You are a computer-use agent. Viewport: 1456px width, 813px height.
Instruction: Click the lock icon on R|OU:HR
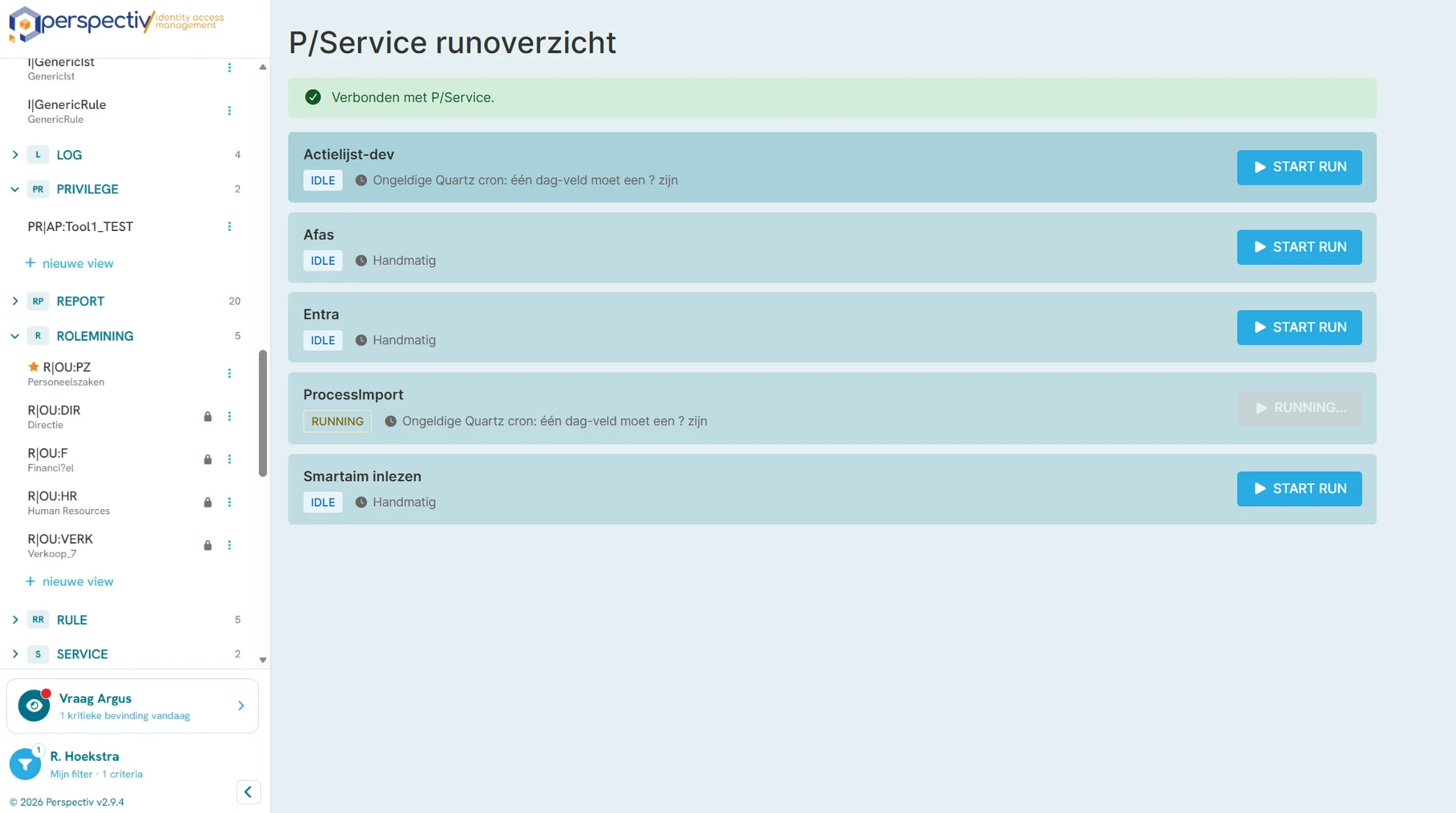pos(207,503)
